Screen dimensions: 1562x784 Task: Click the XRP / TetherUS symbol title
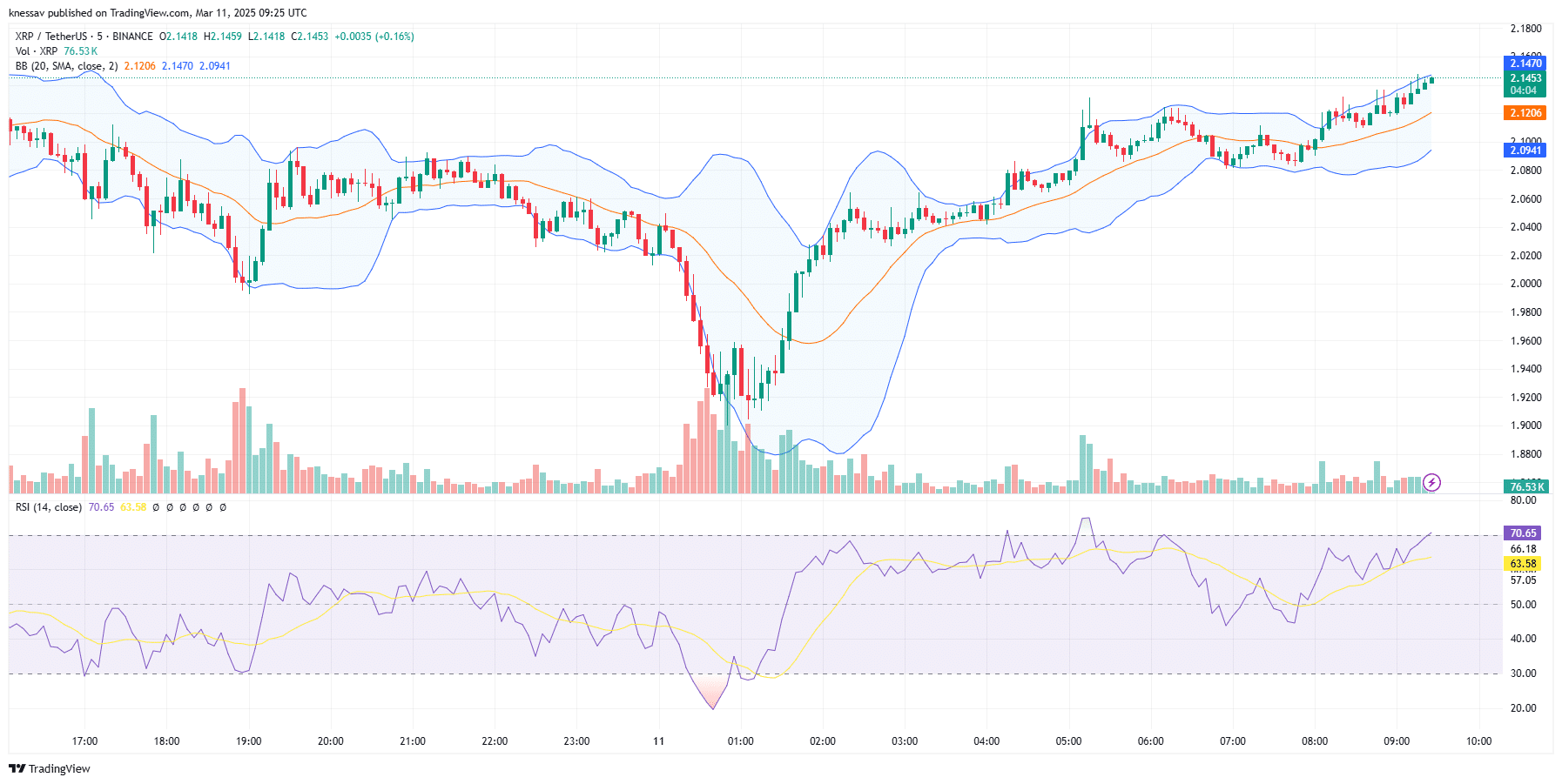tap(51, 37)
